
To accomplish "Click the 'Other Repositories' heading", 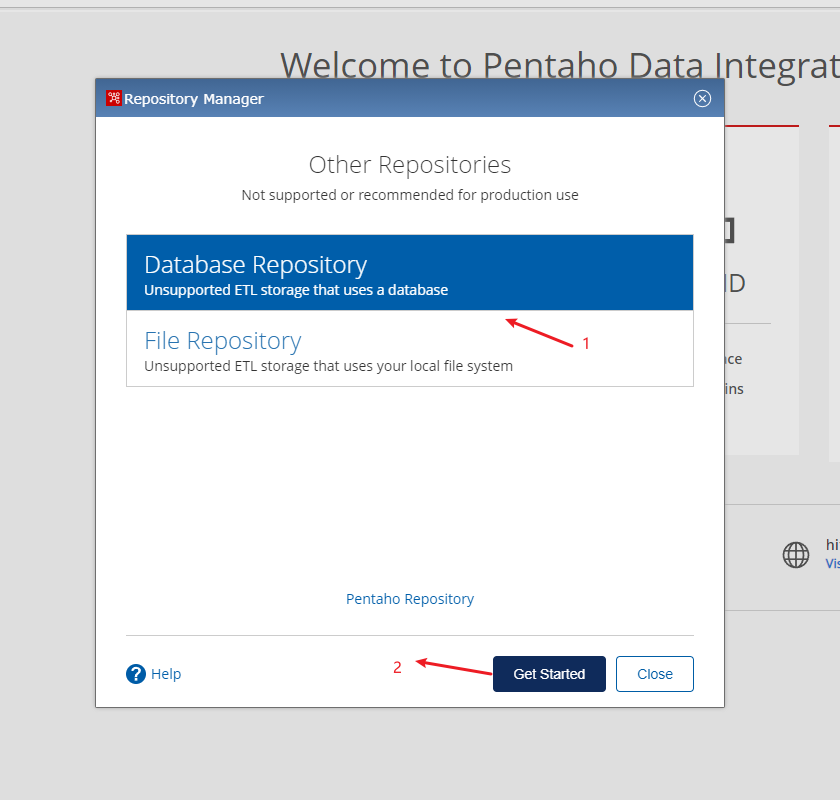I will coord(410,165).
